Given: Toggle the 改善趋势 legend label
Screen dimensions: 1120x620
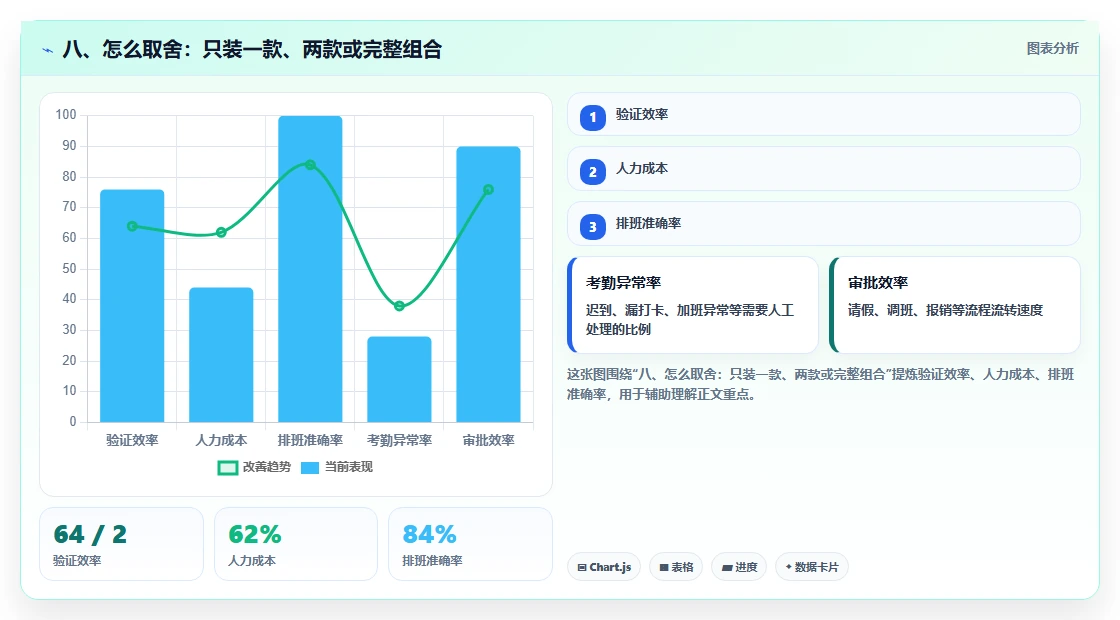Looking at the screenshot, I should coord(266,467).
